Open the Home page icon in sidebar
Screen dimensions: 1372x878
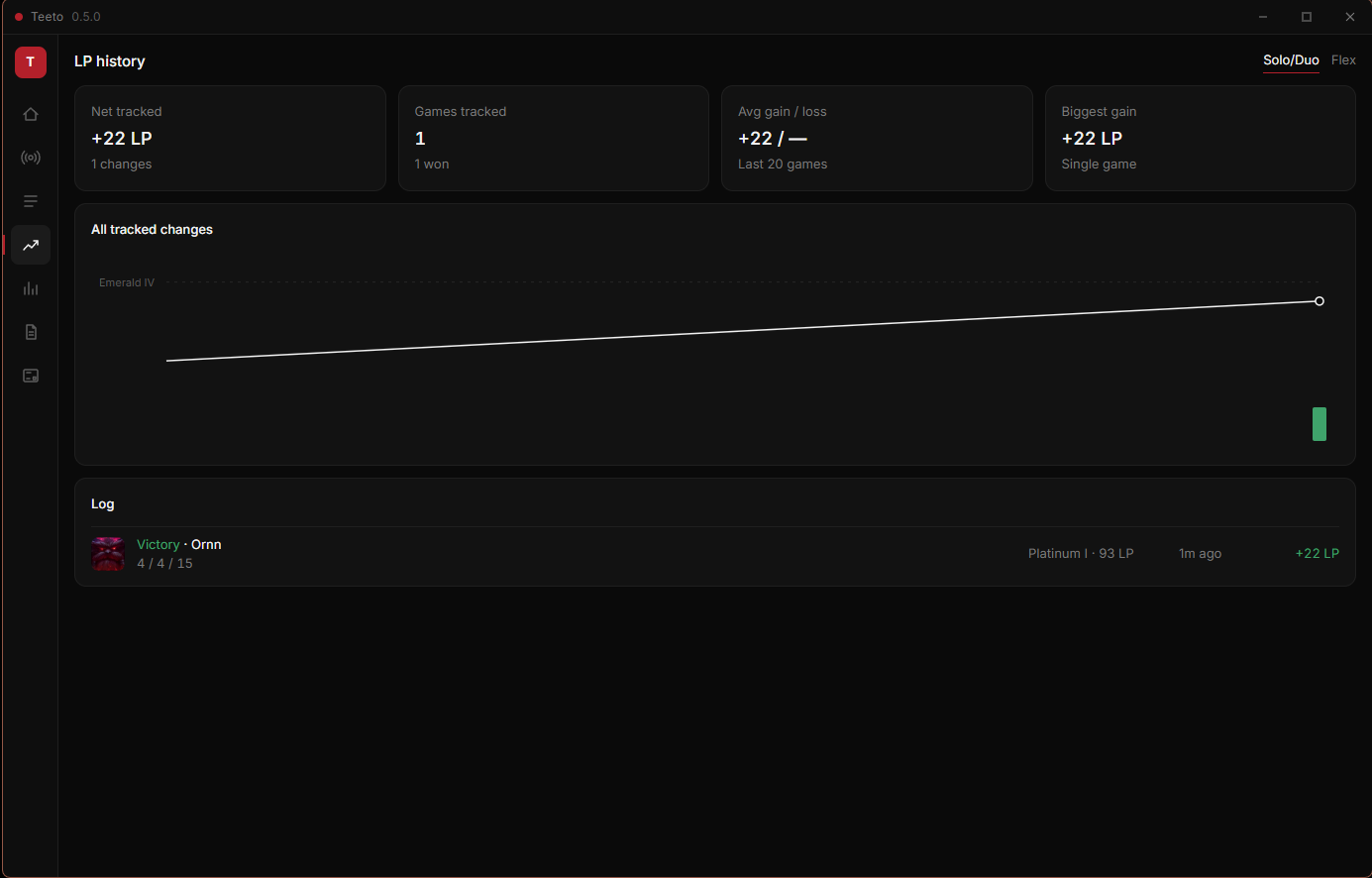pyautogui.click(x=31, y=114)
